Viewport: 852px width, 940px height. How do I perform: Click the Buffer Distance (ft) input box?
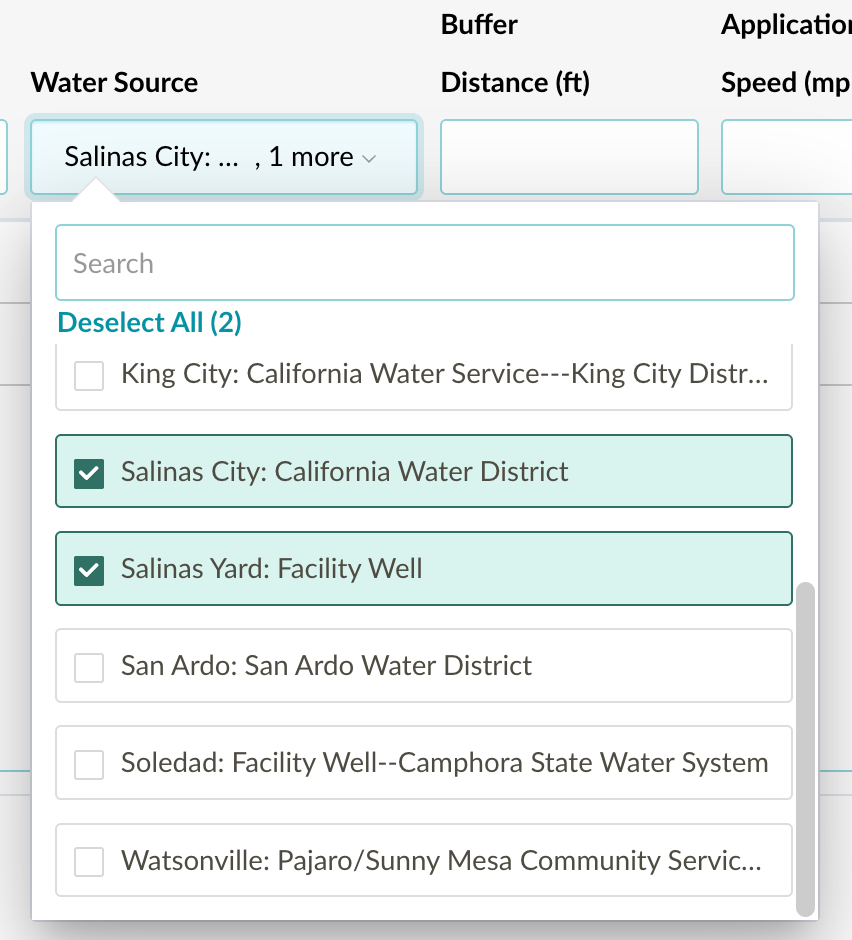click(x=568, y=158)
